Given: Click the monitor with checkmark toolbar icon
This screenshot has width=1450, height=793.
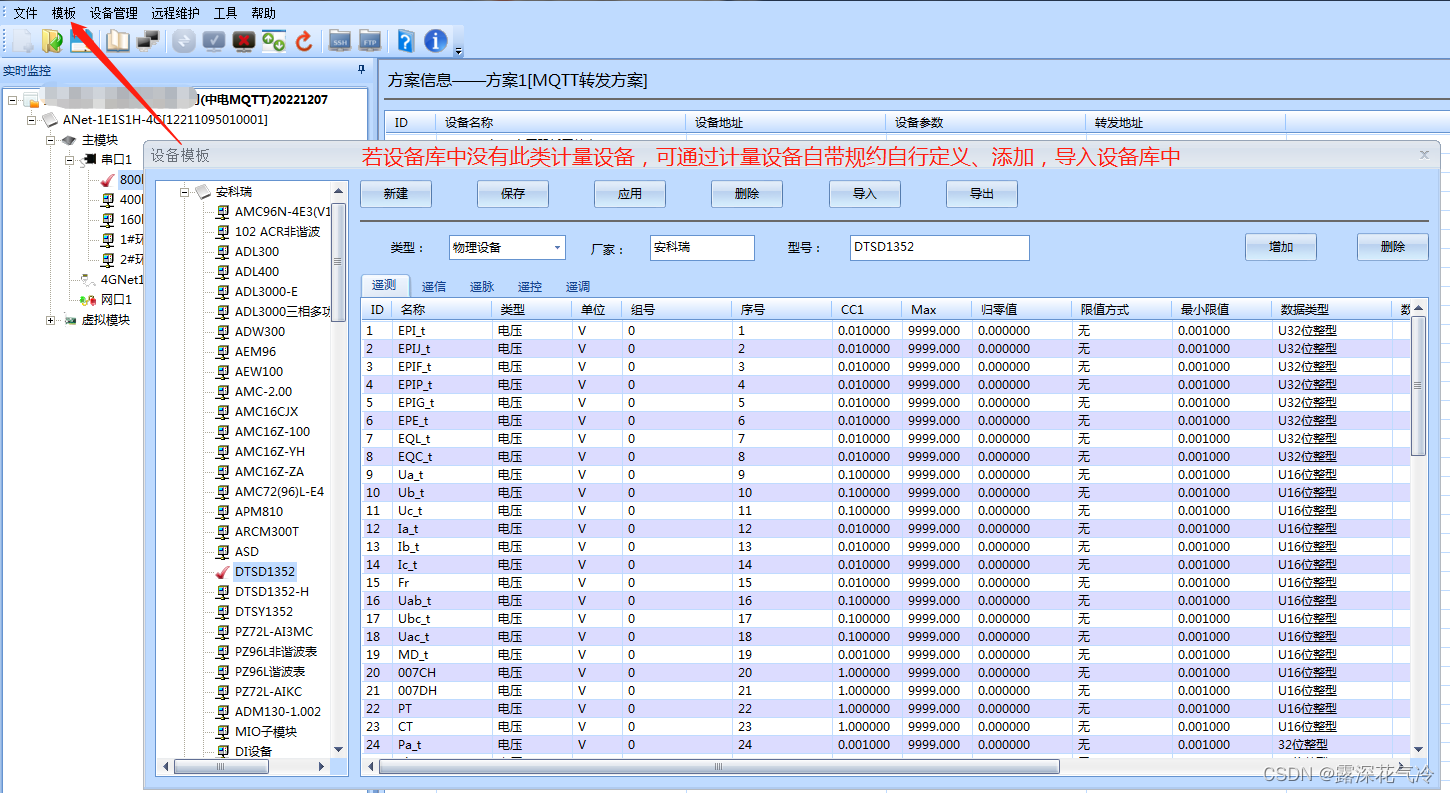Looking at the screenshot, I should tap(214, 41).
